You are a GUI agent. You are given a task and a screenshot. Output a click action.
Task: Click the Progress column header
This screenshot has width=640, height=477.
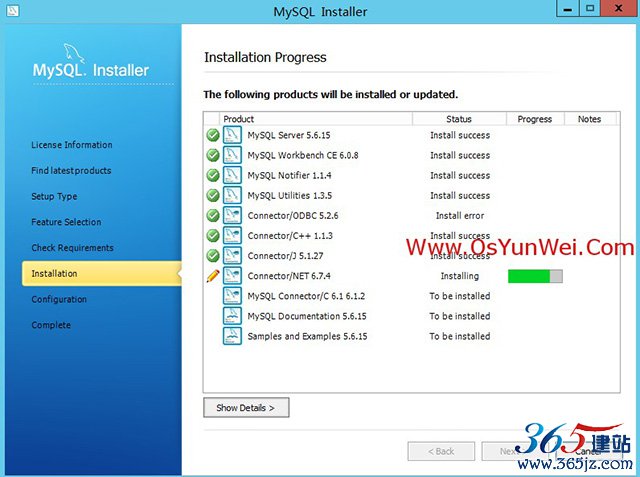coord(535,119)
